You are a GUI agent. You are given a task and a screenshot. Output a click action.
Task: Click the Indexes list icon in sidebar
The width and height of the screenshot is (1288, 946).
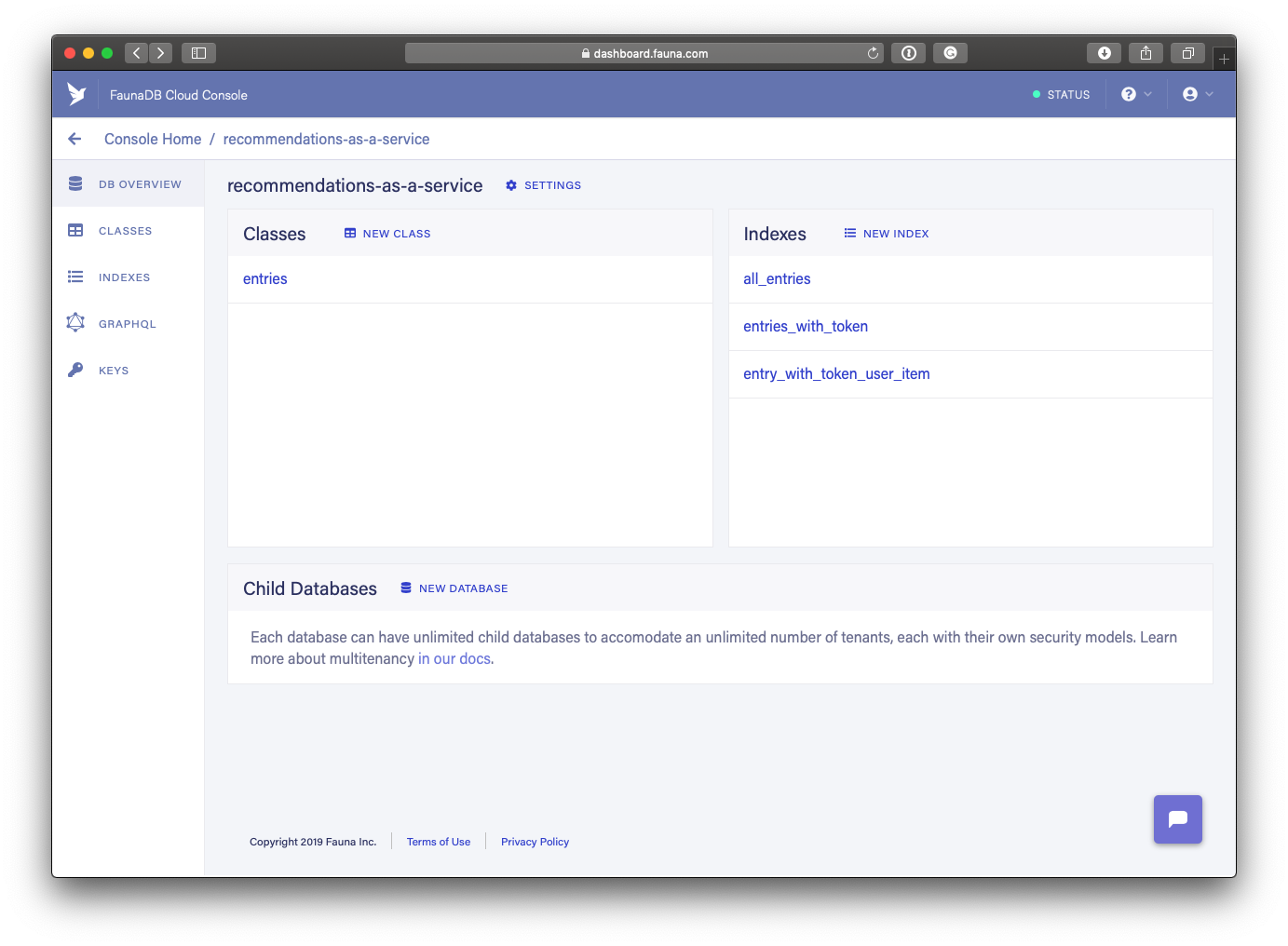(75, 277)
